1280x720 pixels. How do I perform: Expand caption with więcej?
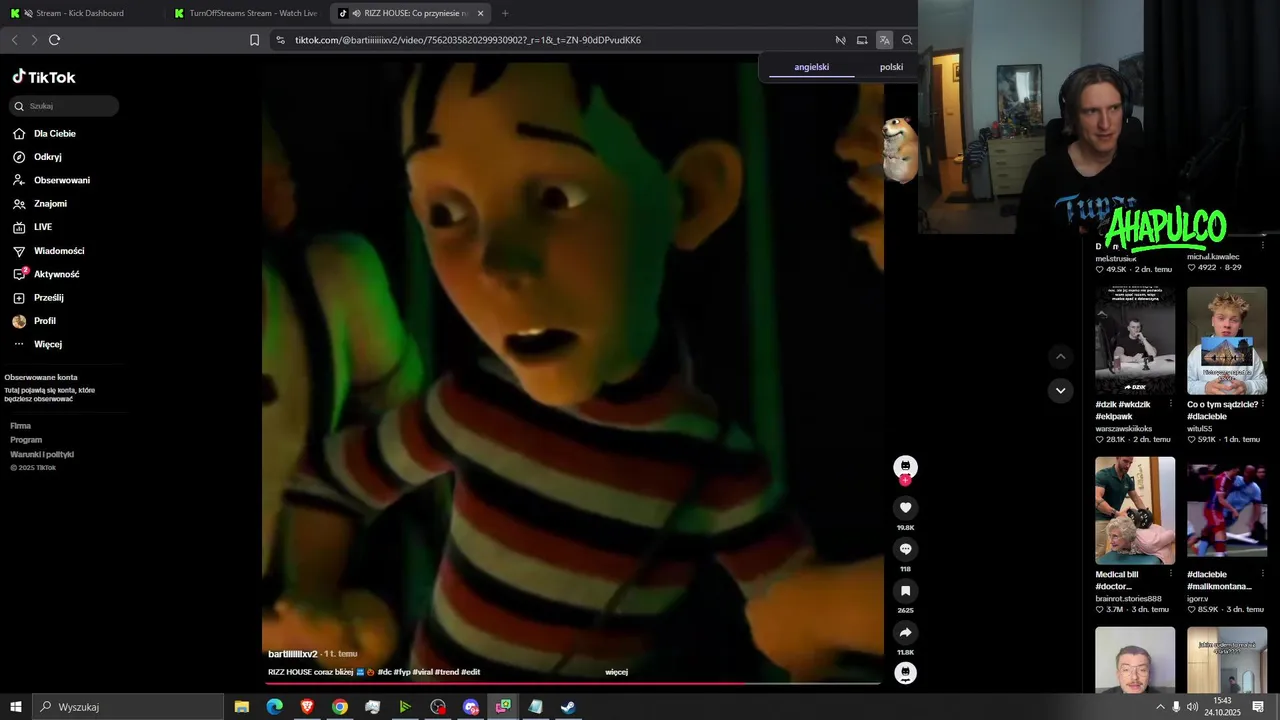pyautogui.click(x=617, y=672)
